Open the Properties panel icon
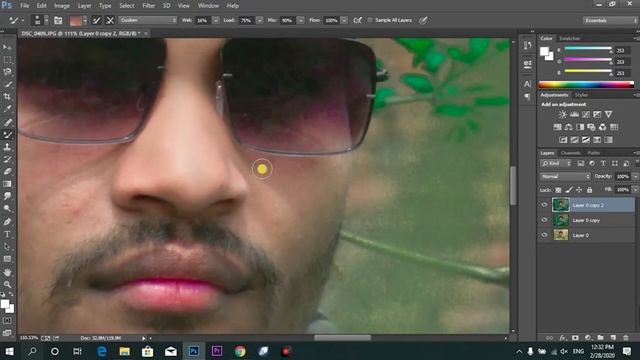Screen dimensions: 640x360 (527, 64)
